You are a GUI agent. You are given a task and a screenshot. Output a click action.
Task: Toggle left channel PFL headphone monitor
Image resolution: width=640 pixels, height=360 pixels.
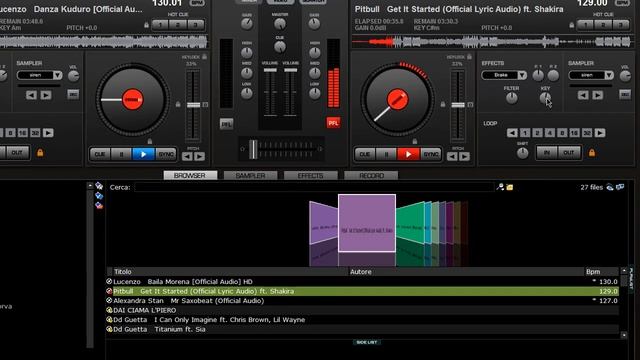(x=227, y=124)
